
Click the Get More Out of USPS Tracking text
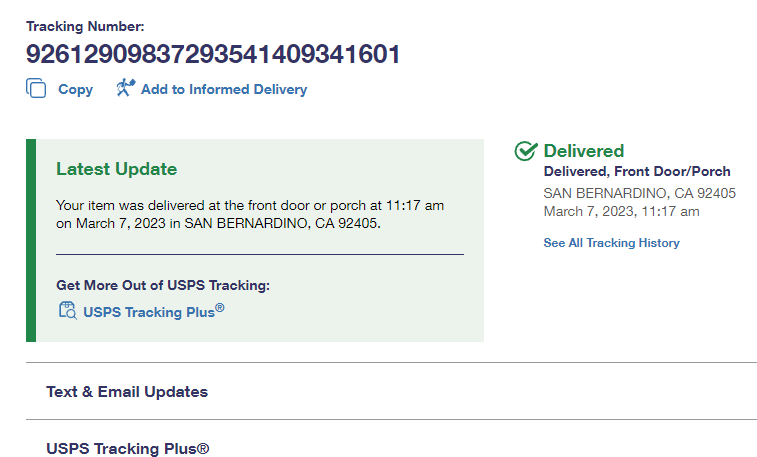pos(163,285)
